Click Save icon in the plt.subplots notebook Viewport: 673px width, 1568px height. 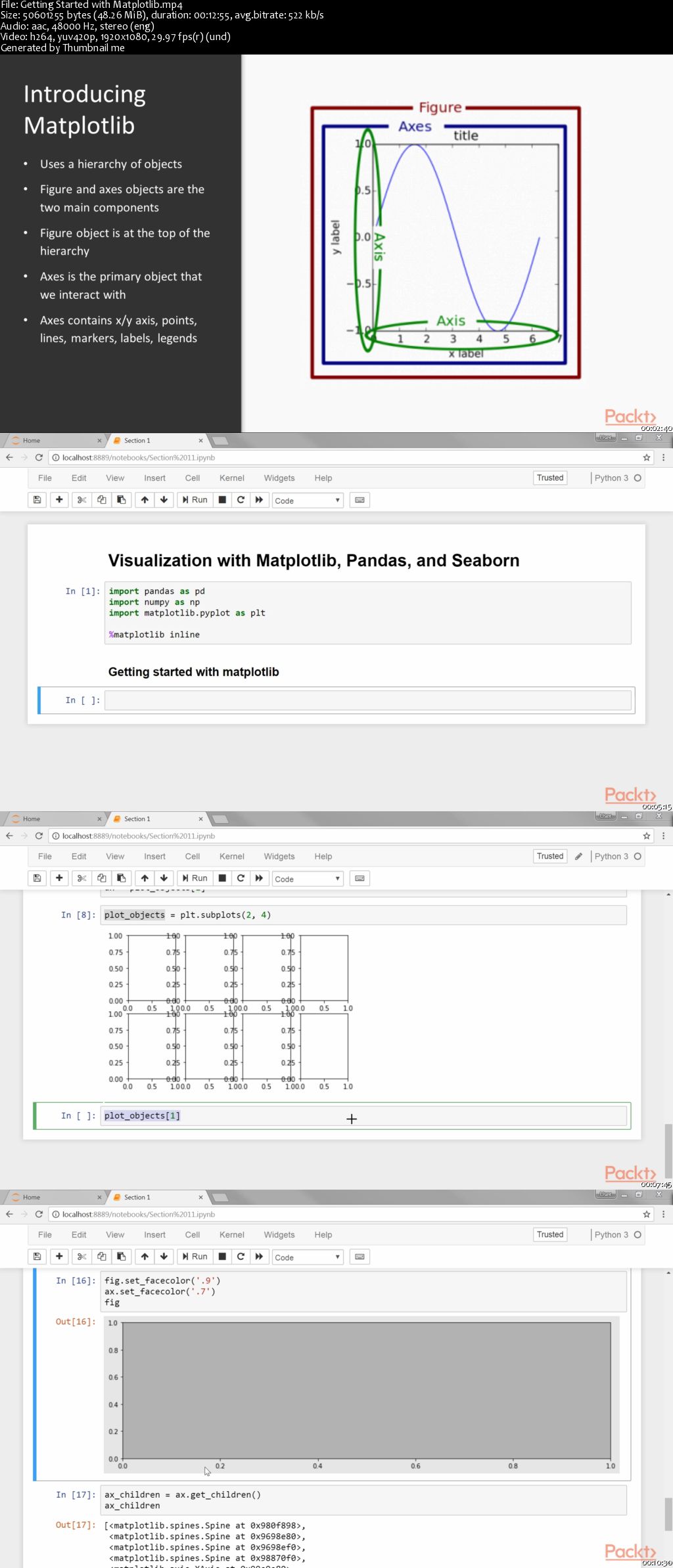tap(37, 878)
